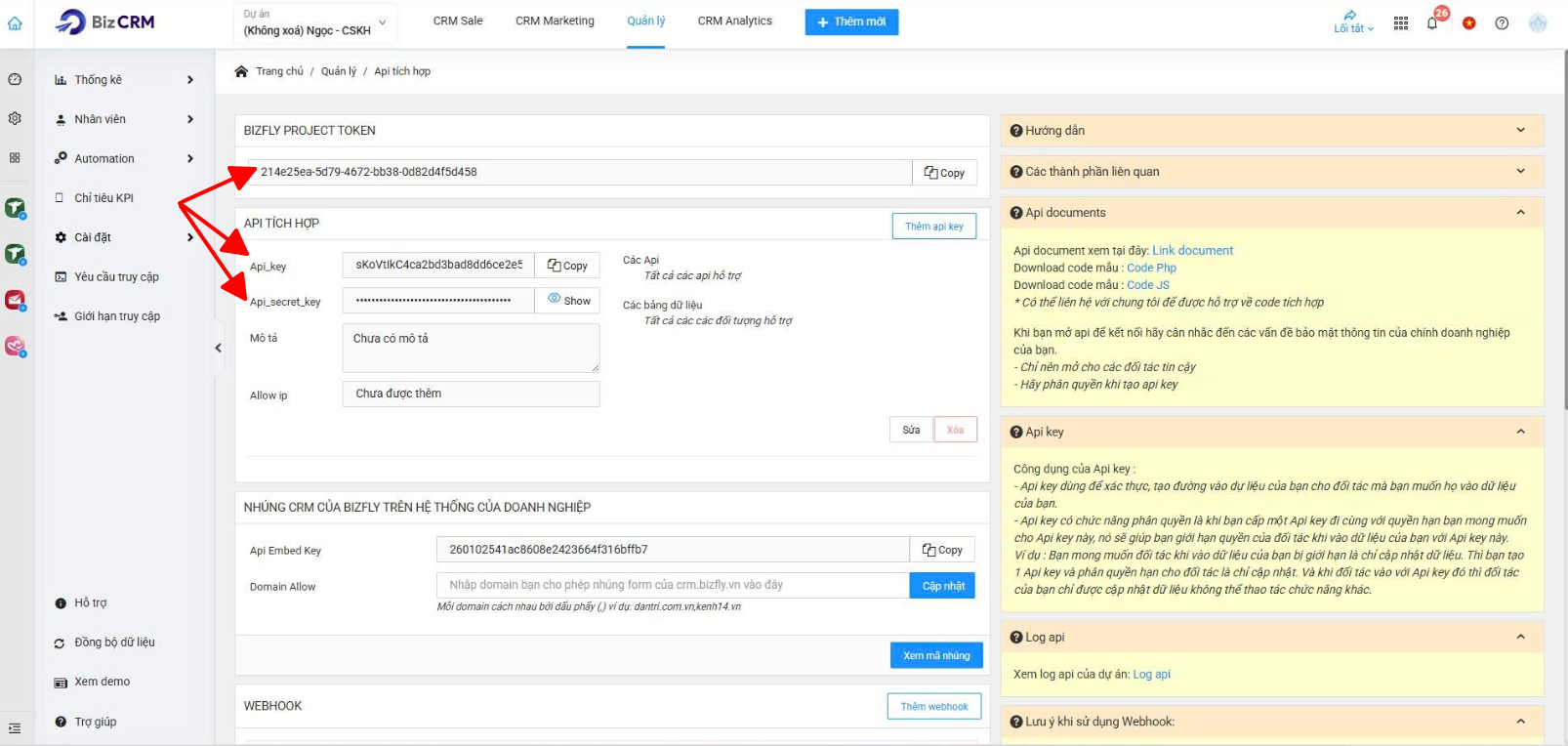
Task: Open the help question mark icon
Action: click(1502, 23)
